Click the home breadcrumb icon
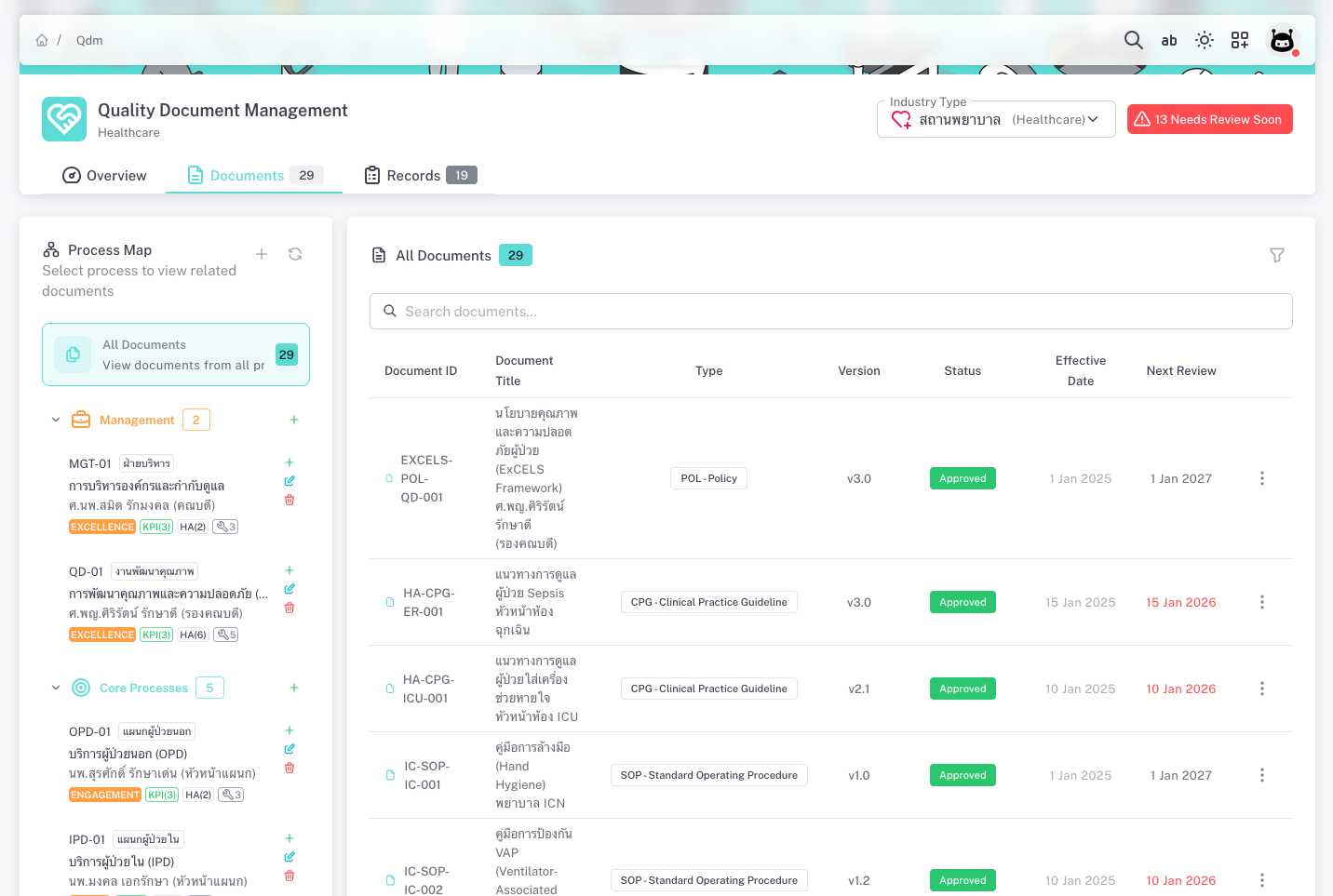The image size is (1333, 896). coord(42,40)
